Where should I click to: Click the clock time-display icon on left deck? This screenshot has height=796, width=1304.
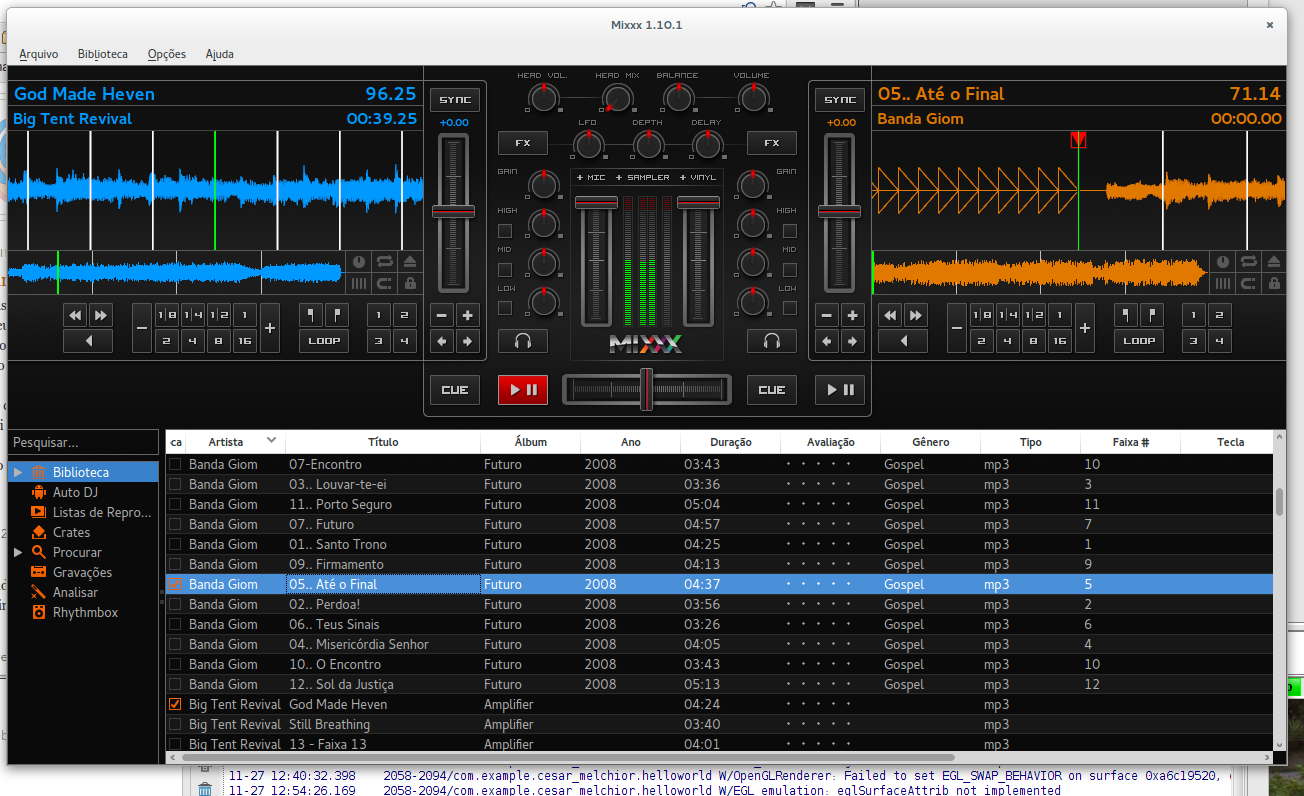(x=358, y=261)
